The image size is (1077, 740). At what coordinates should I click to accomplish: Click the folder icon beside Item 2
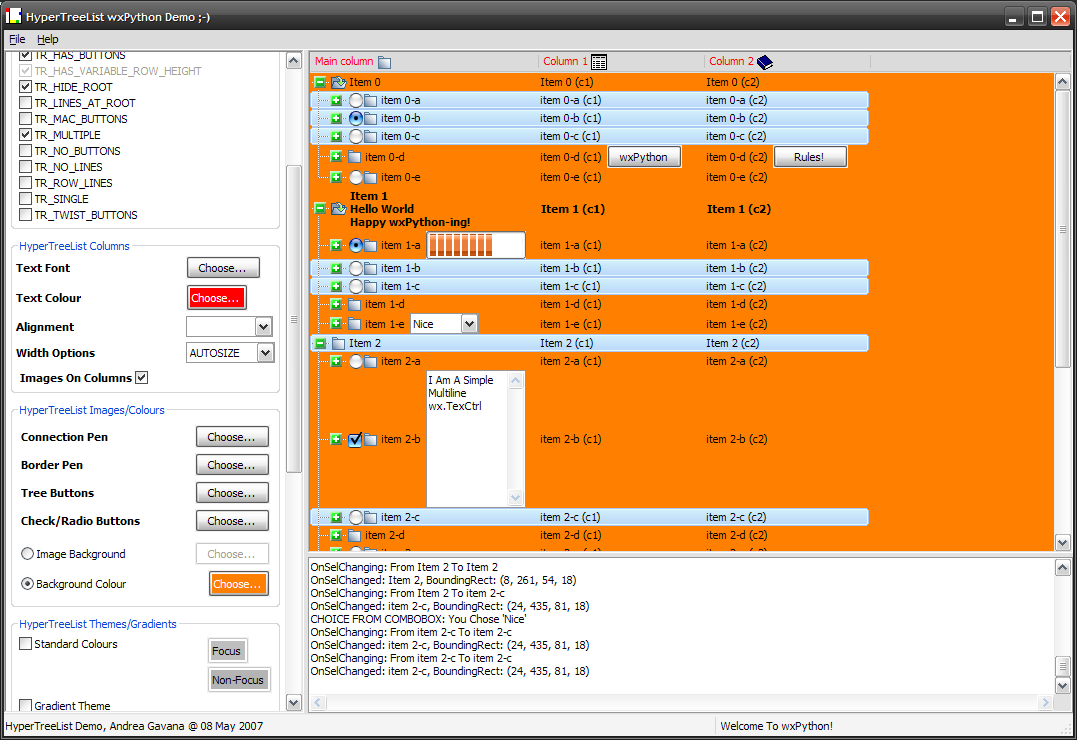338,343
